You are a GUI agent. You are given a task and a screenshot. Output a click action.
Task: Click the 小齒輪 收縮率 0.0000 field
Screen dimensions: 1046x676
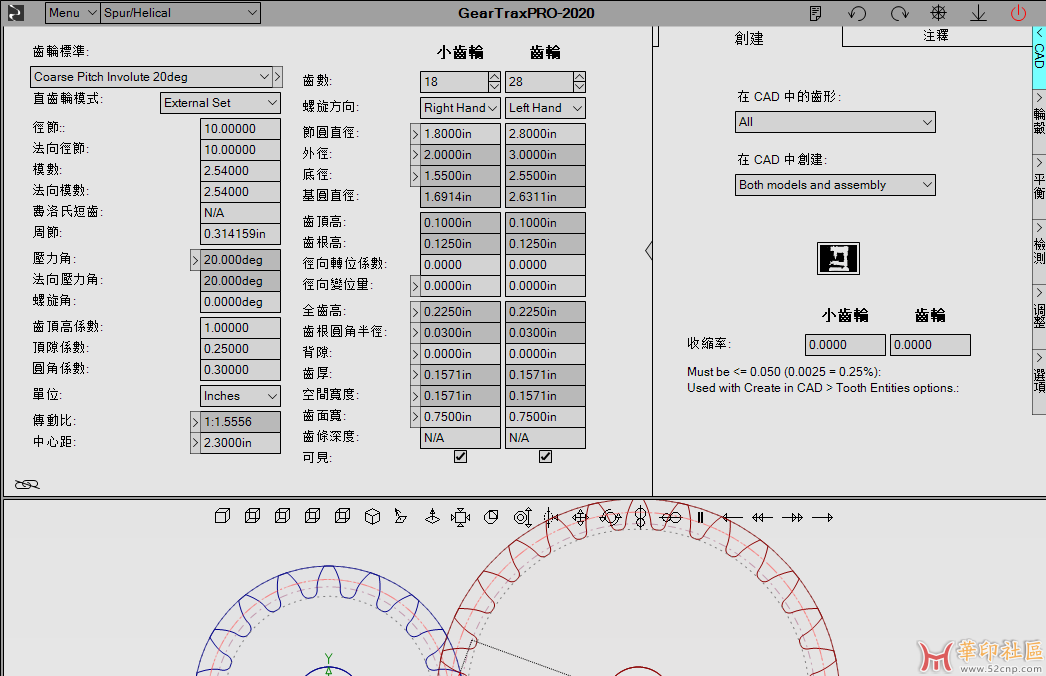pos(845,345)
